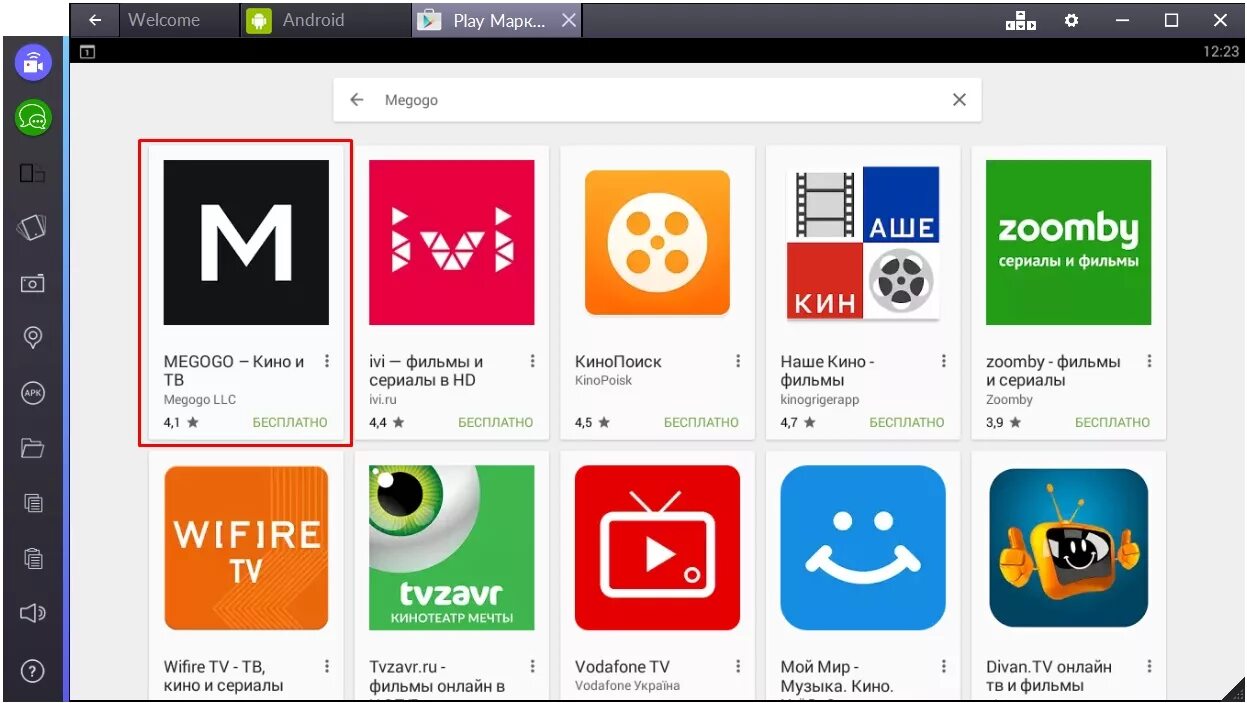The image size is (1247, 703).
Task: Open the overflow menu for Vodafone TV
Action: point(738,666)
